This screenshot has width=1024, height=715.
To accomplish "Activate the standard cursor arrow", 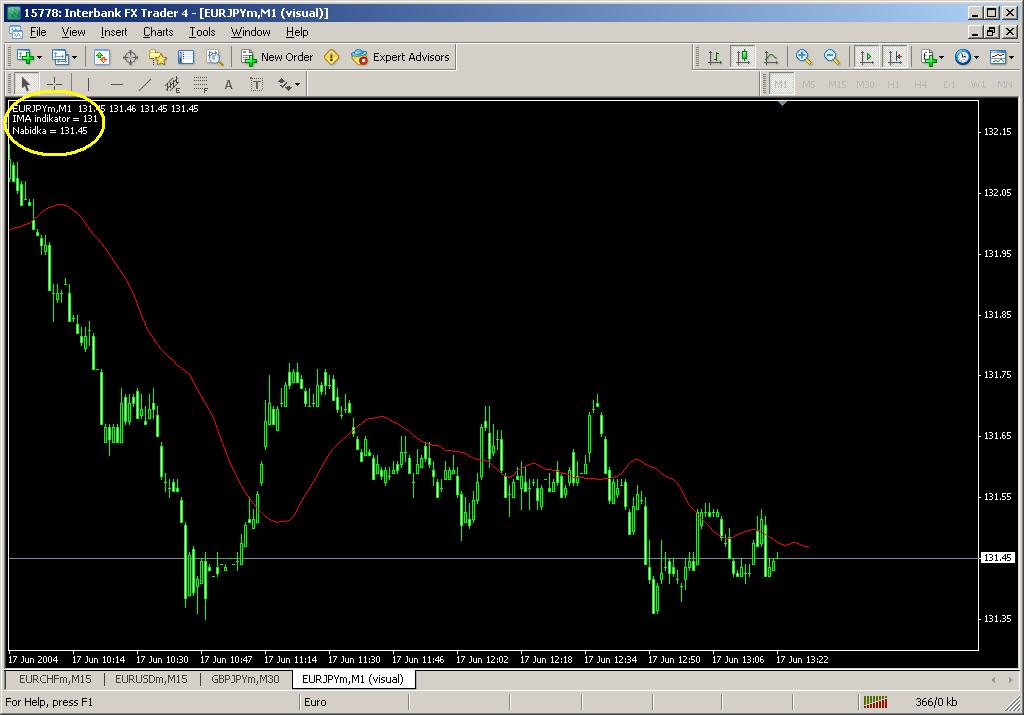I will point(25,84).
